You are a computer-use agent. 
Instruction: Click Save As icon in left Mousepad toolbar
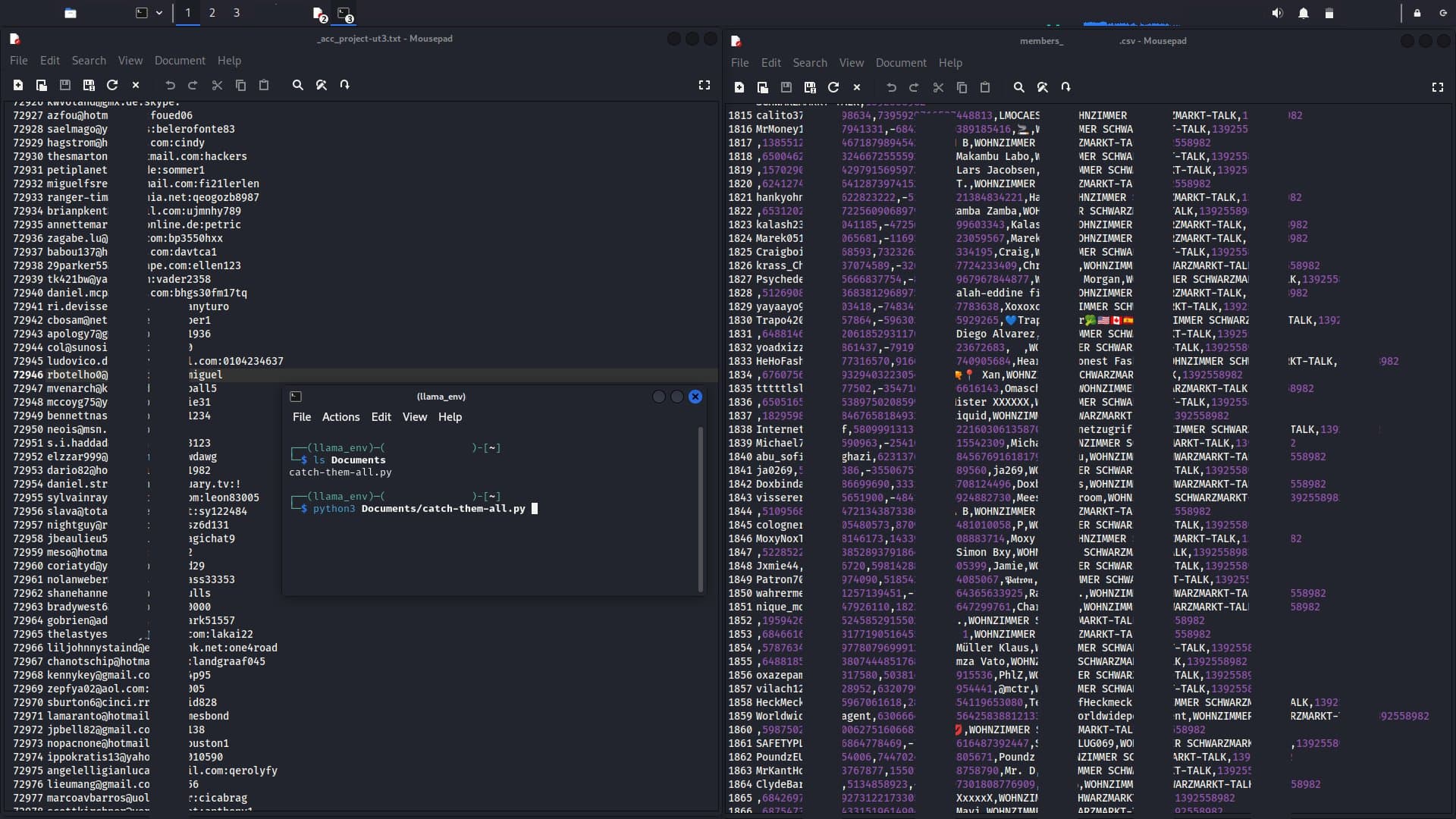click(89, 86)
